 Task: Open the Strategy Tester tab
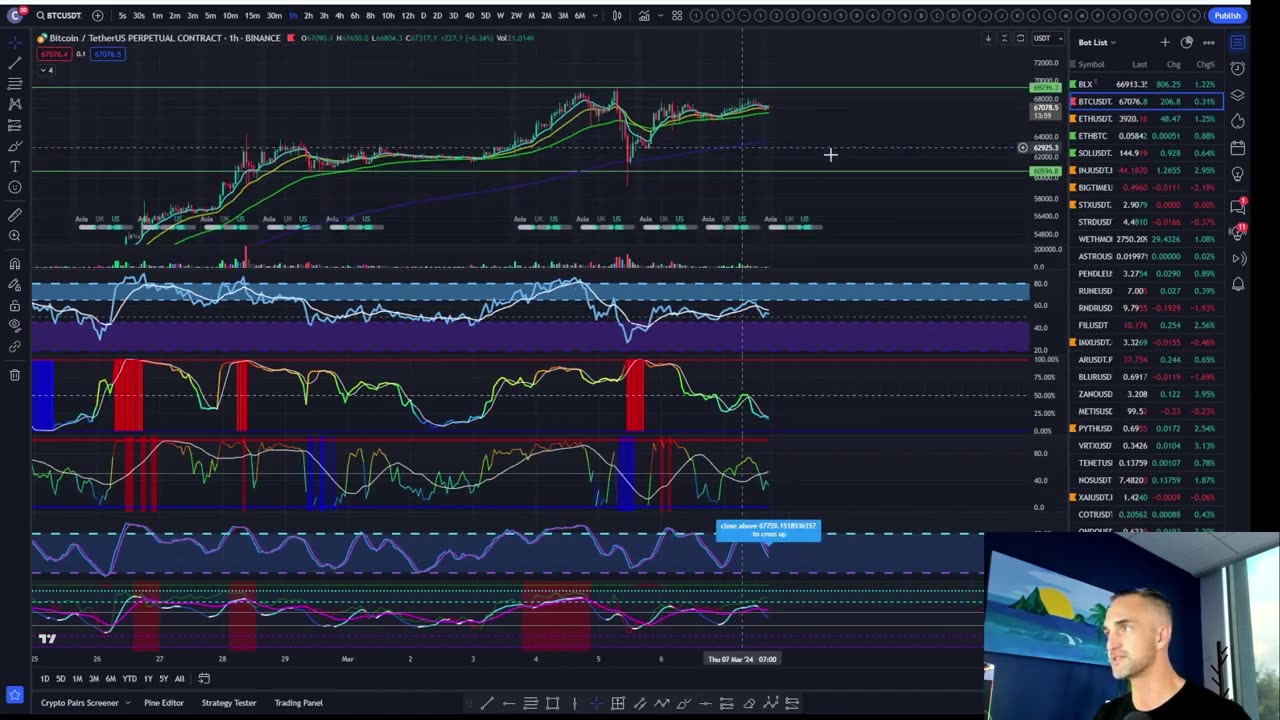click(229, 703)
